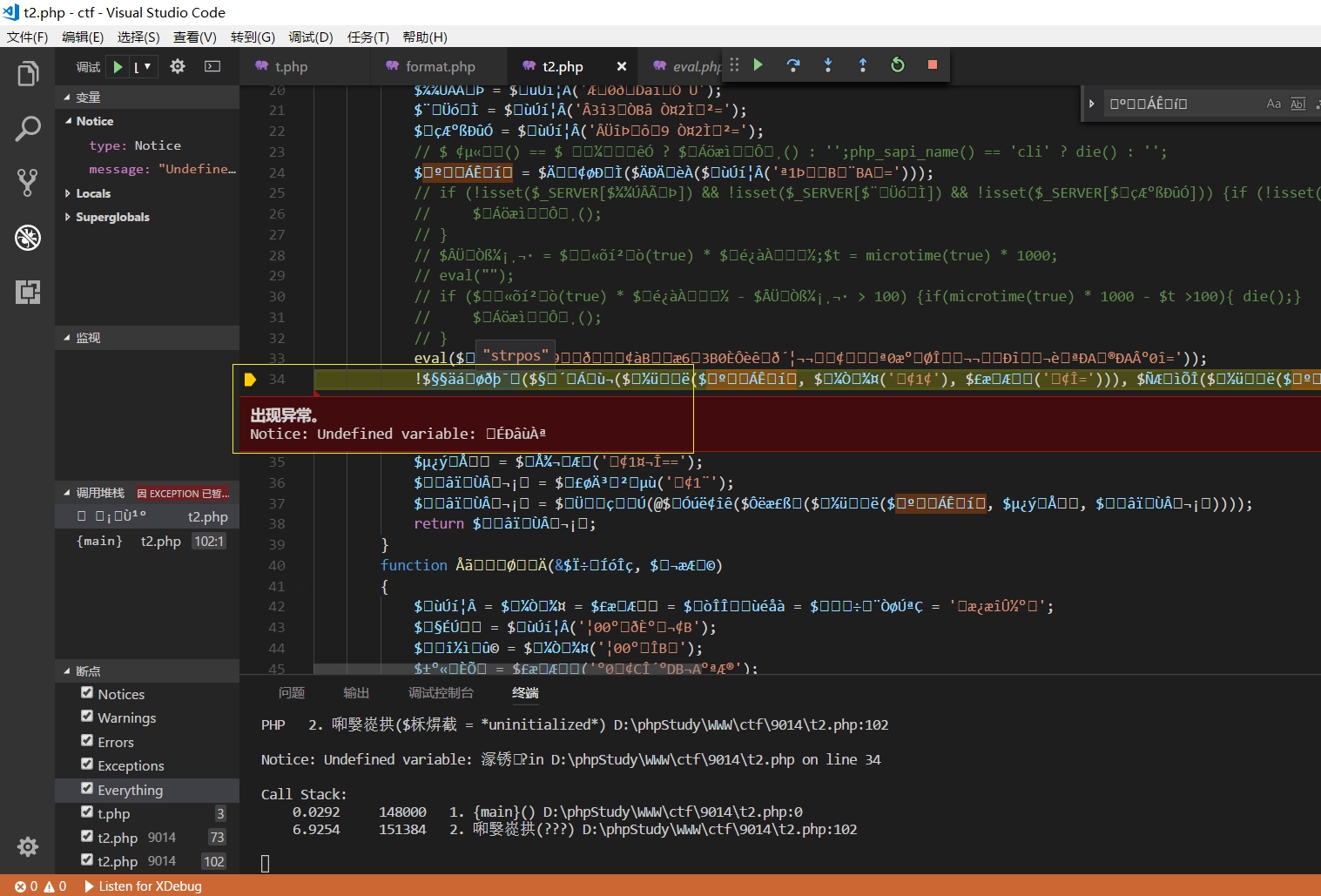Uncheck the Warnings breakpoint

tap(87, 717)
